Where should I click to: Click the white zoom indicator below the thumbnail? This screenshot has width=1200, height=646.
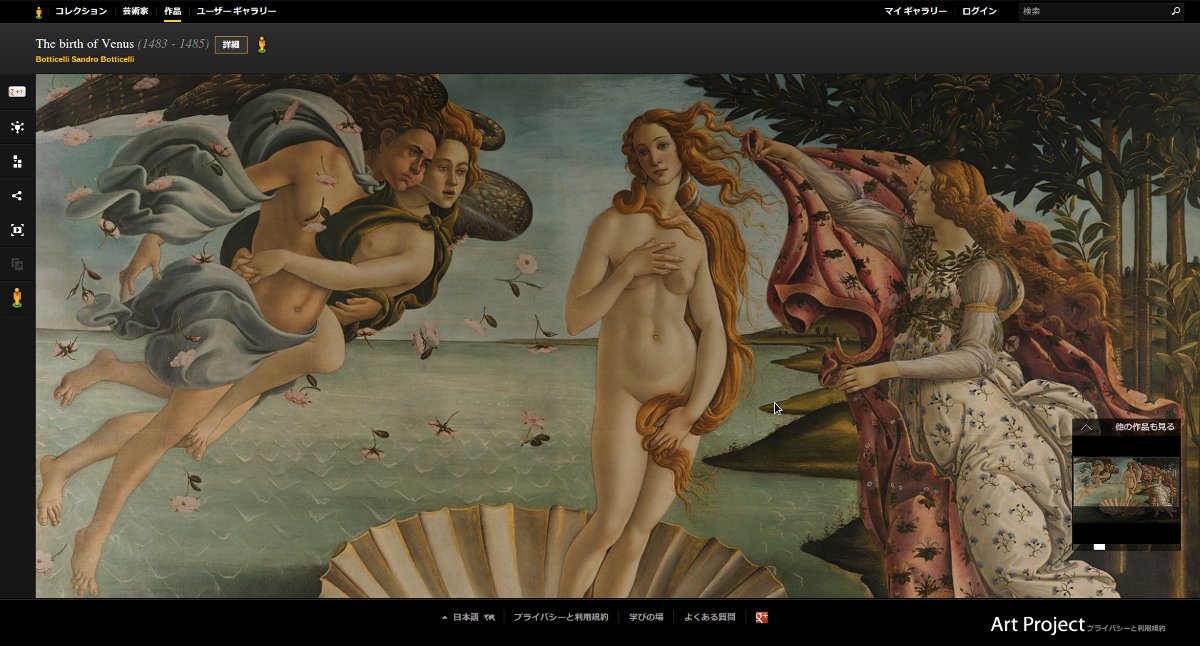tap(1099, 547)
